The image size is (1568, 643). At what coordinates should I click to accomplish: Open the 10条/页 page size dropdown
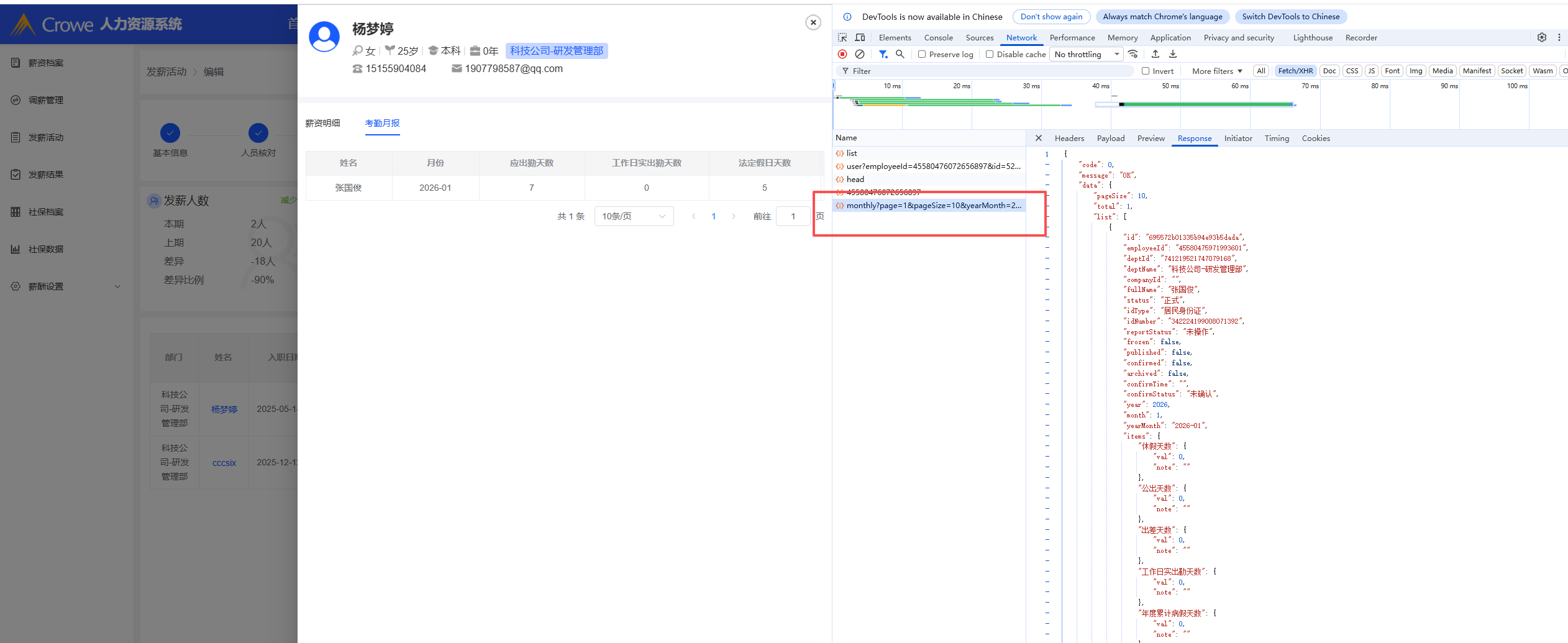coord(634,216)
